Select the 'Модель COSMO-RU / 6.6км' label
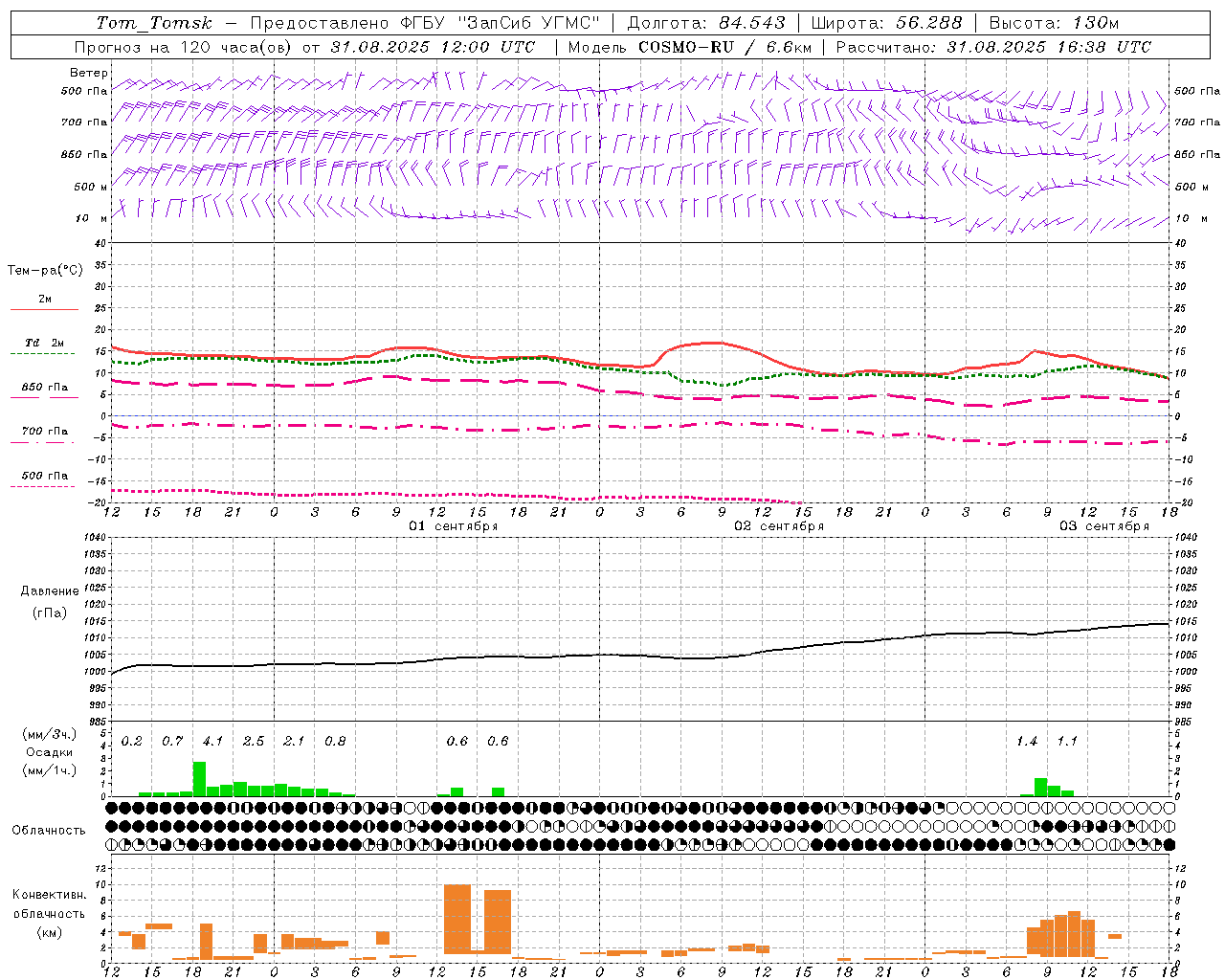 (690, 47)
